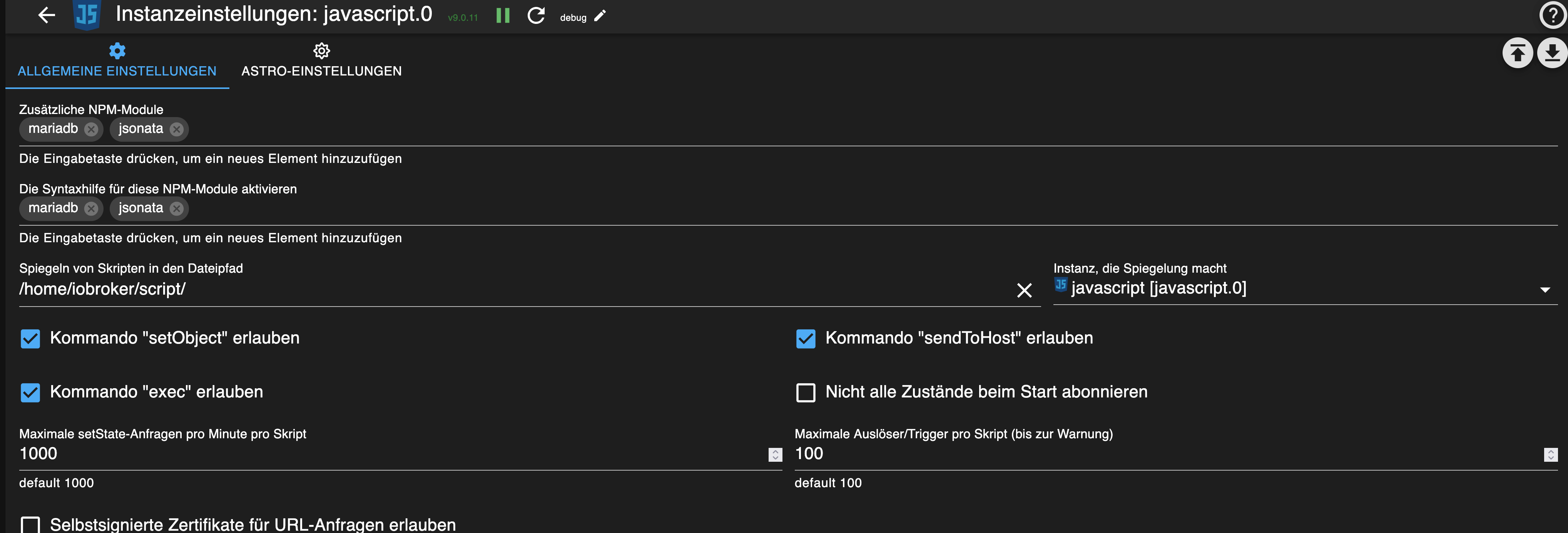Remove jsonata from syntax help modules
This screenshot has width=1568, height=533.
tap(177, 208)
